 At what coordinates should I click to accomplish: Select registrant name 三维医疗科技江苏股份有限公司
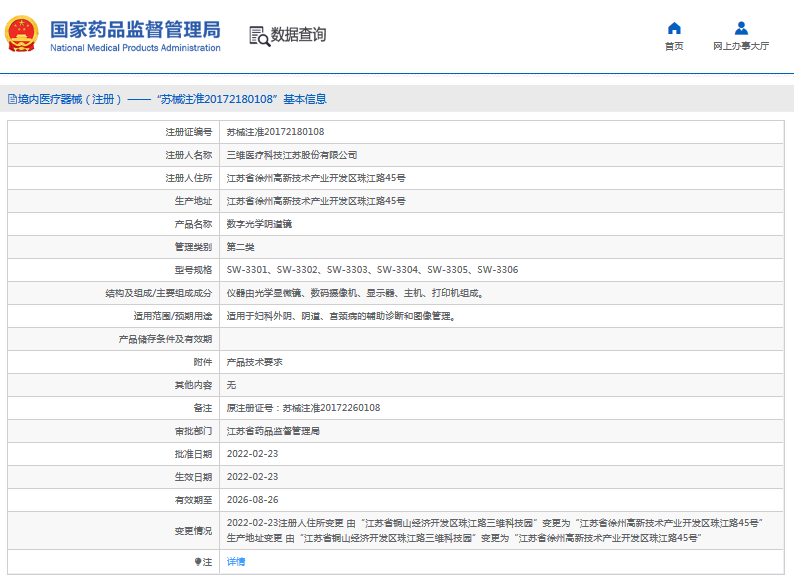(292, 155)
